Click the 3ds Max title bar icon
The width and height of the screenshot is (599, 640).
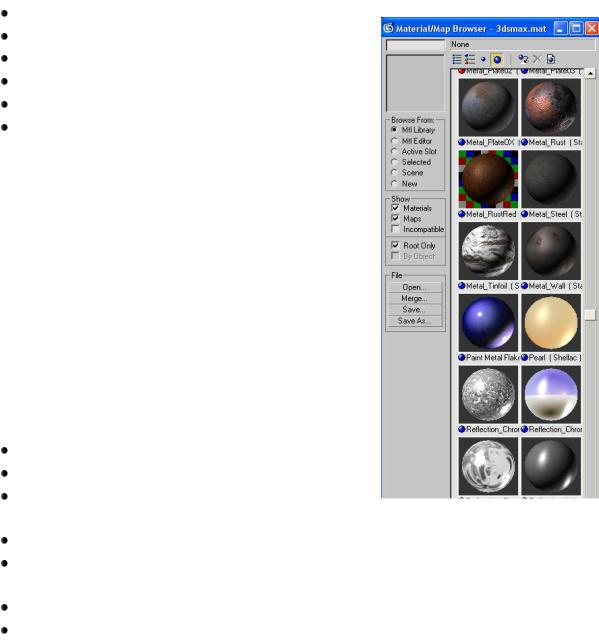click(388, 28)
